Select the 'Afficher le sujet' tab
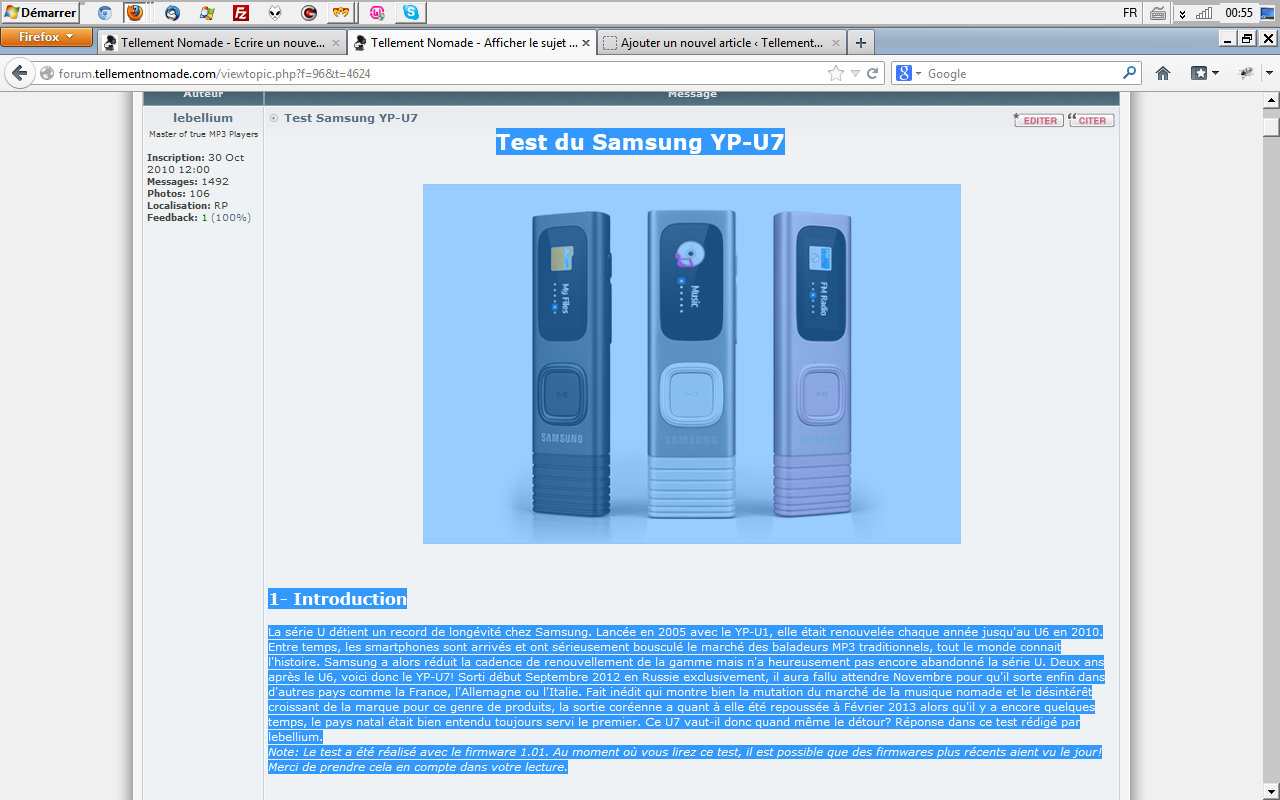Screen dimensions: 1280x800 point(474,43)
